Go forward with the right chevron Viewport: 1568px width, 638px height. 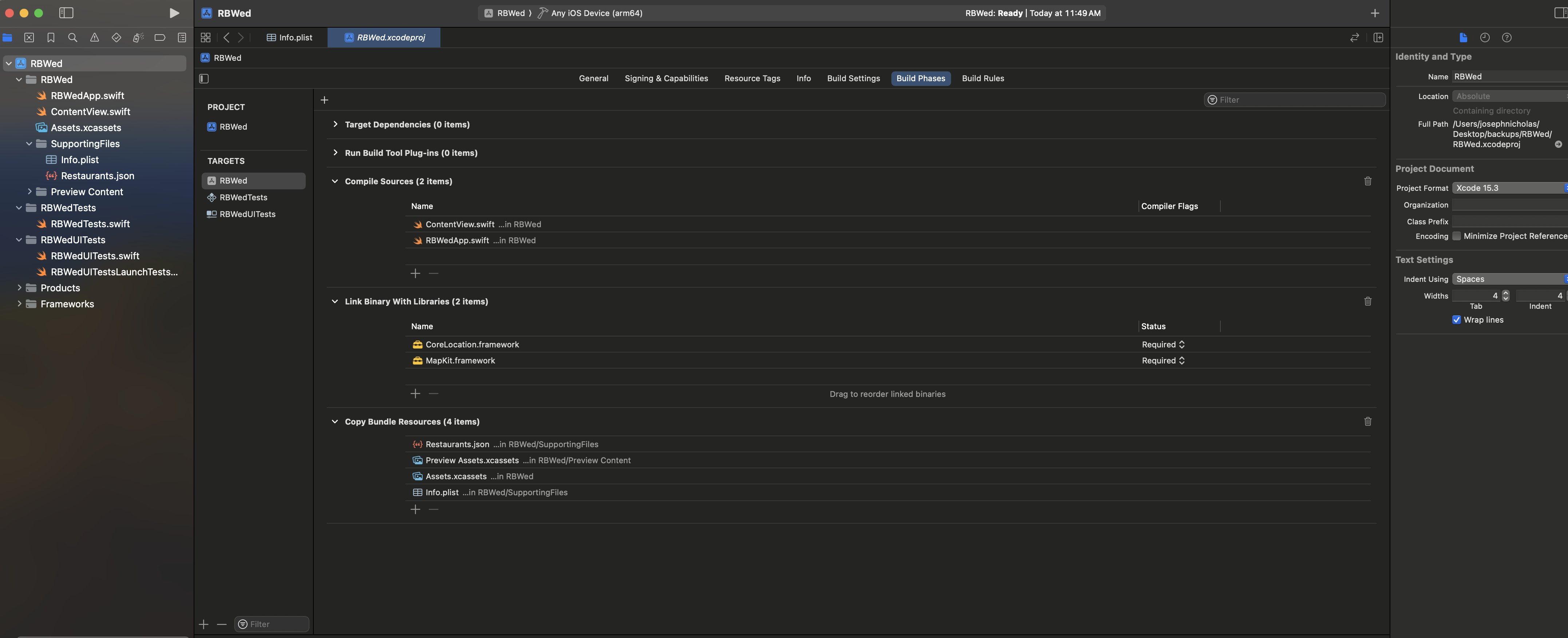241,38
